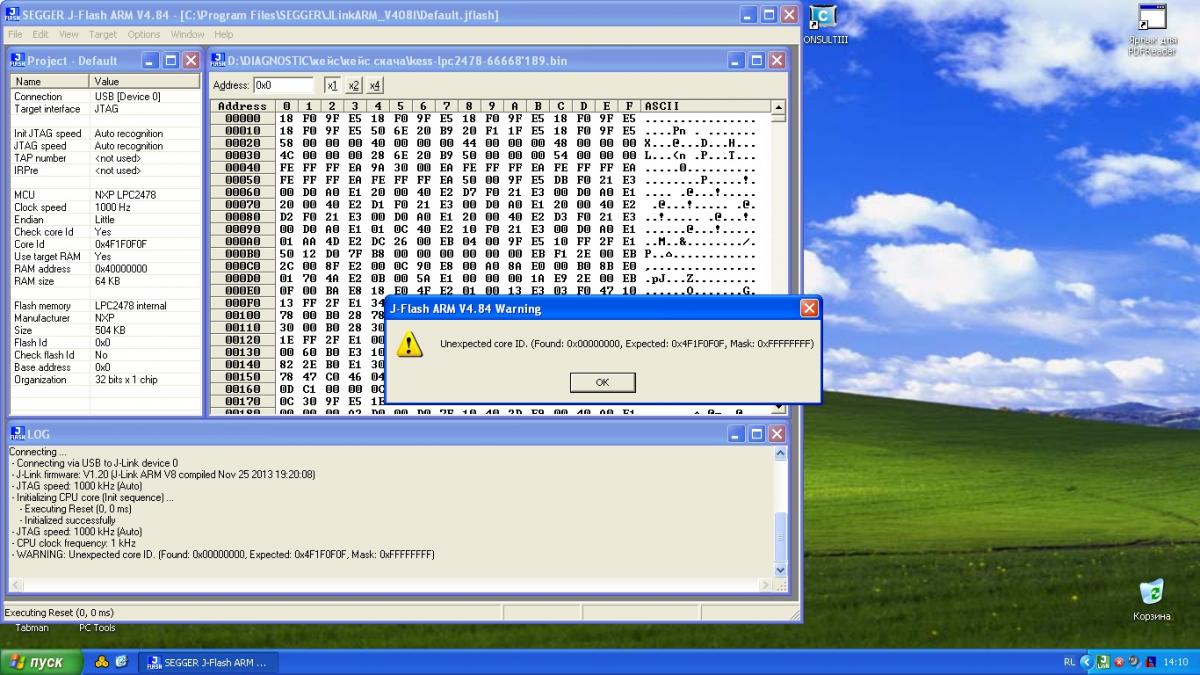Click 'CPU clock frequency: 1 kHz' log line
The width and height of the screenshot is (1200, 675).
tap(75, 543)
